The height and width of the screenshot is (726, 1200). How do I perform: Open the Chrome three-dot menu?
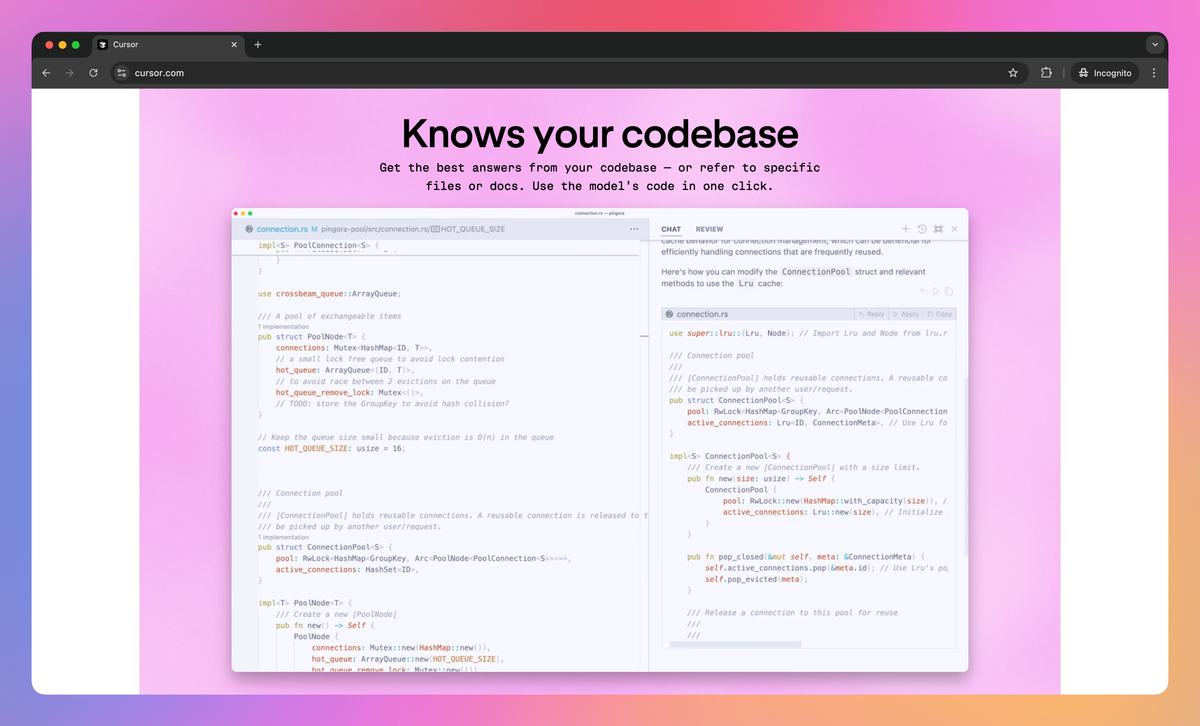(1154, 73)
